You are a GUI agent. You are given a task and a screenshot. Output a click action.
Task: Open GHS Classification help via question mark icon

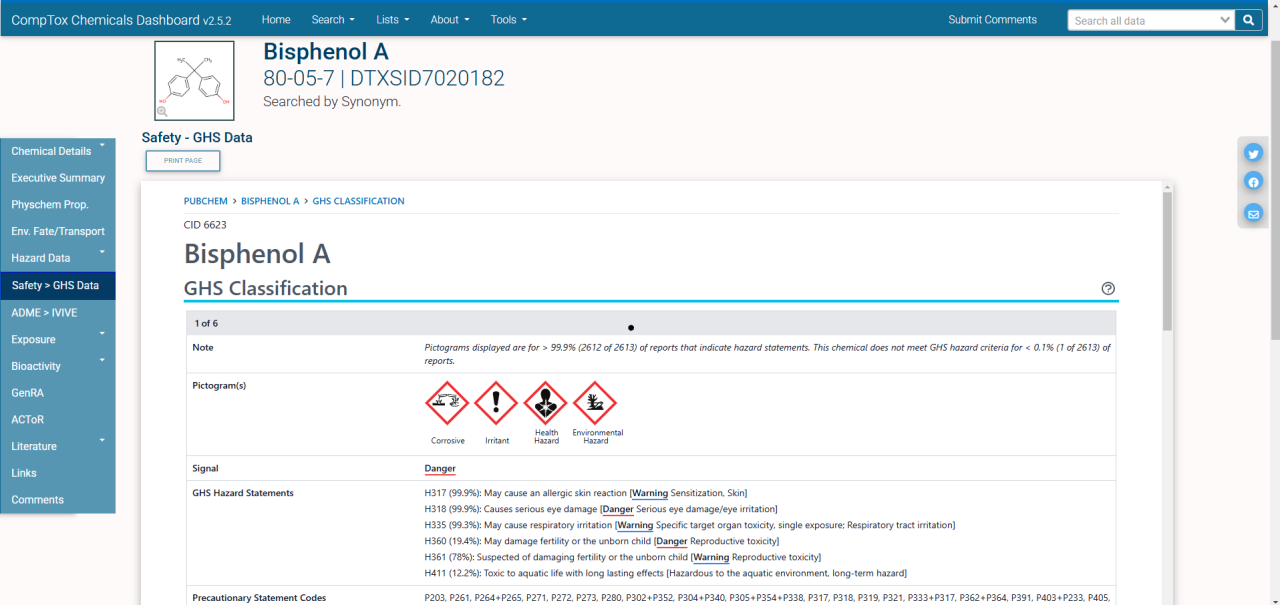(x=1108, y=288)
